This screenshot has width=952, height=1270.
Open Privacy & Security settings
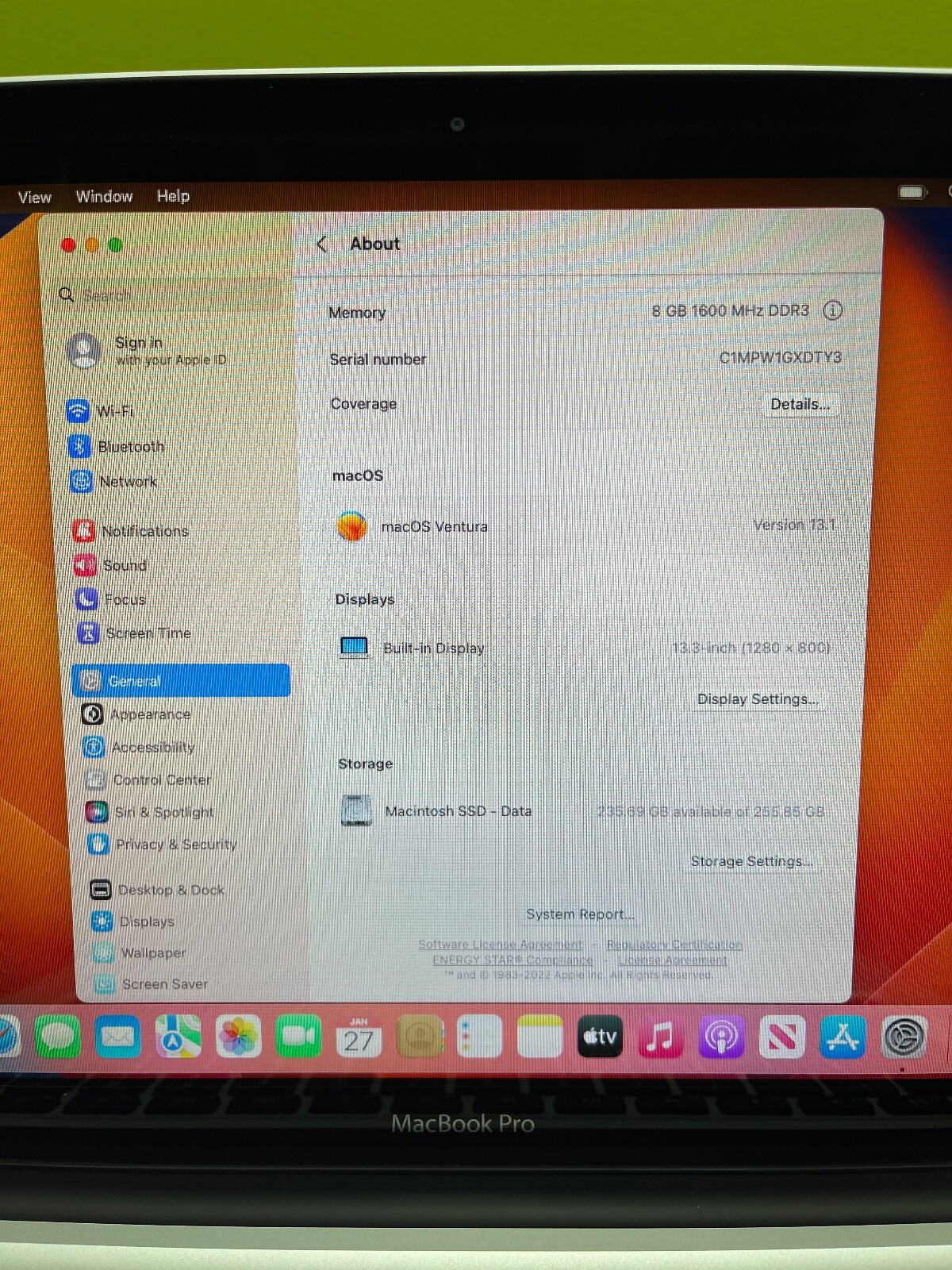163,845
